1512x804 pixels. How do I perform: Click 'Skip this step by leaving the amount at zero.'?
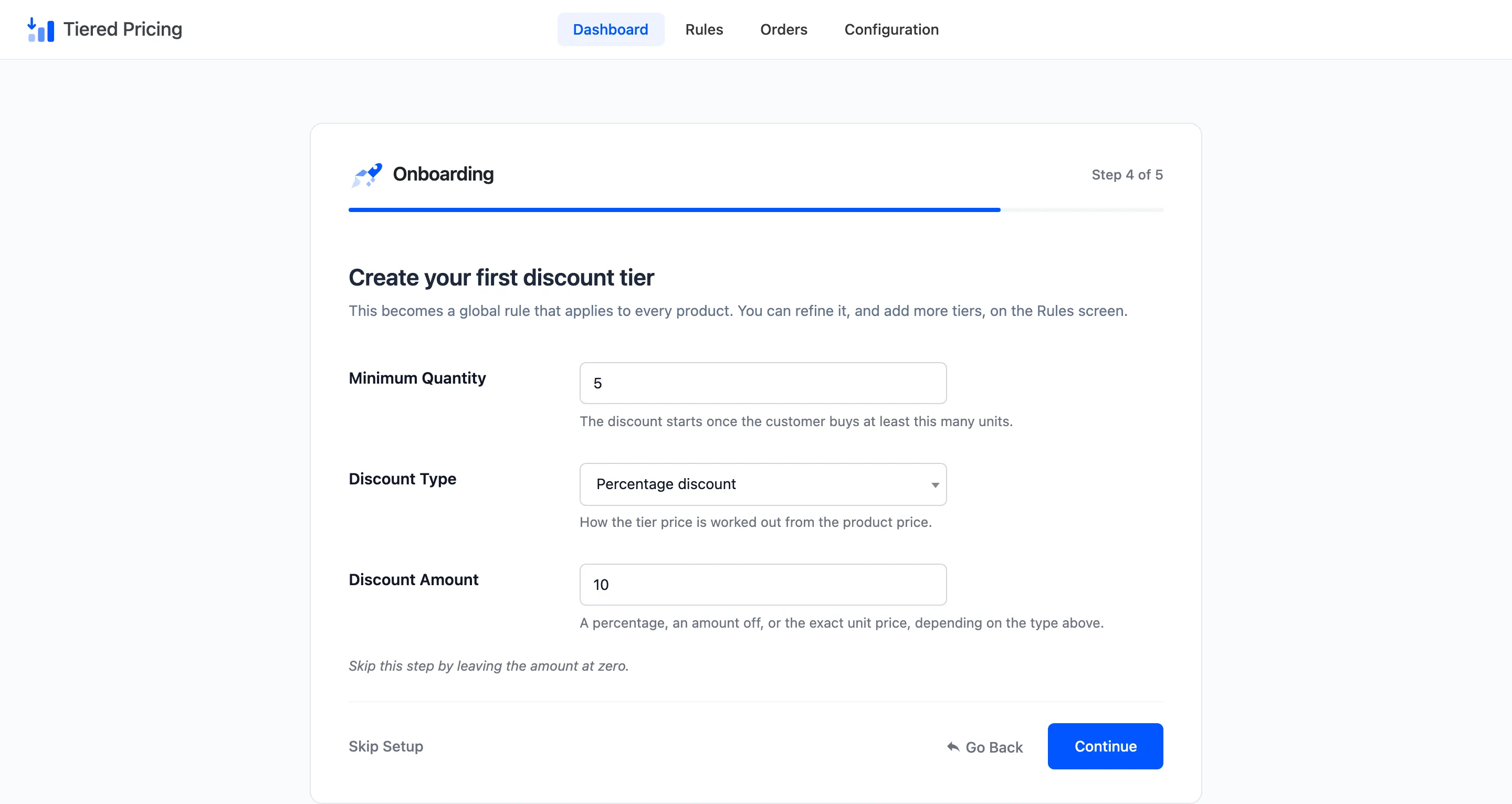[488, 666]
